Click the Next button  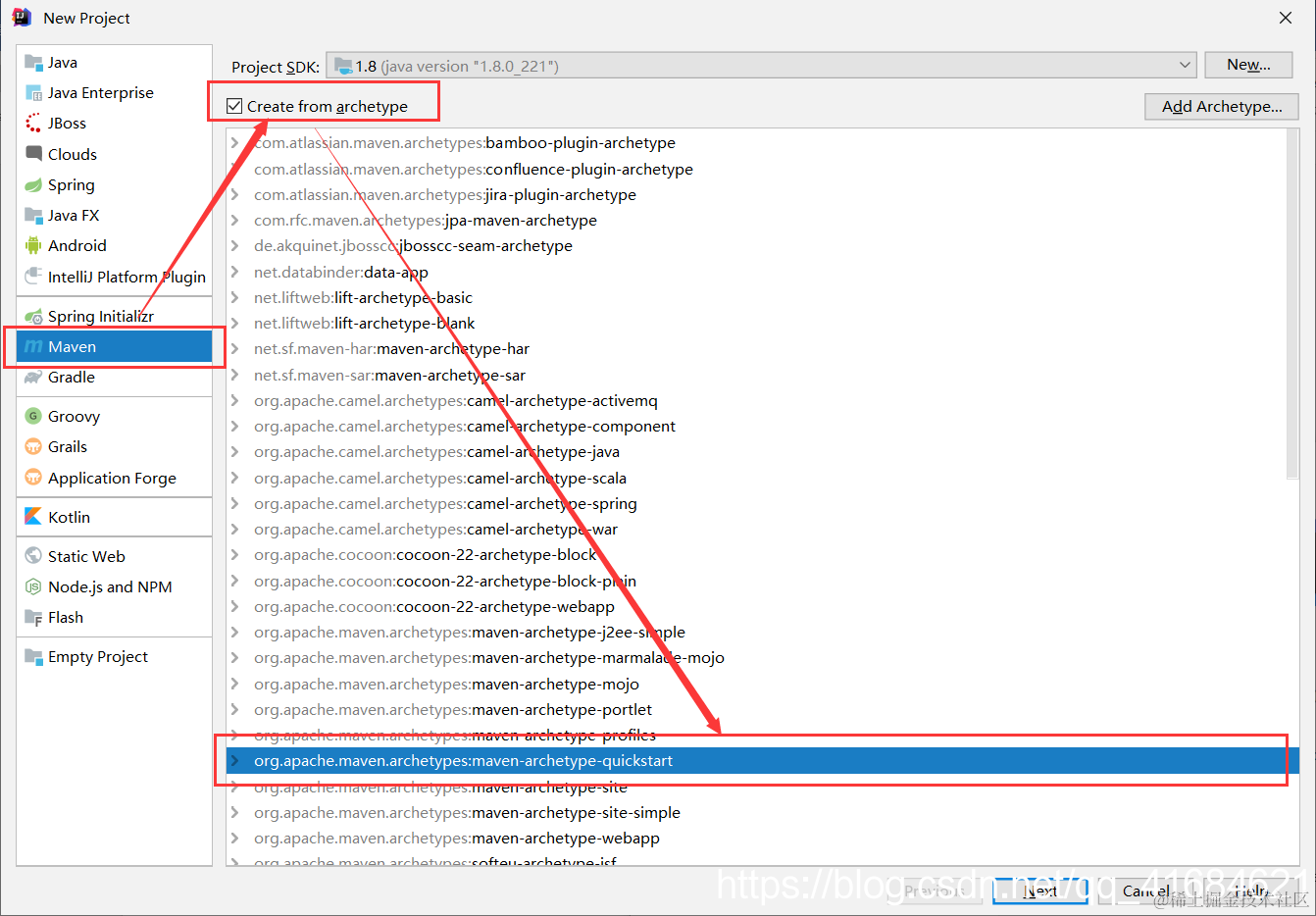pos(1040,891)
